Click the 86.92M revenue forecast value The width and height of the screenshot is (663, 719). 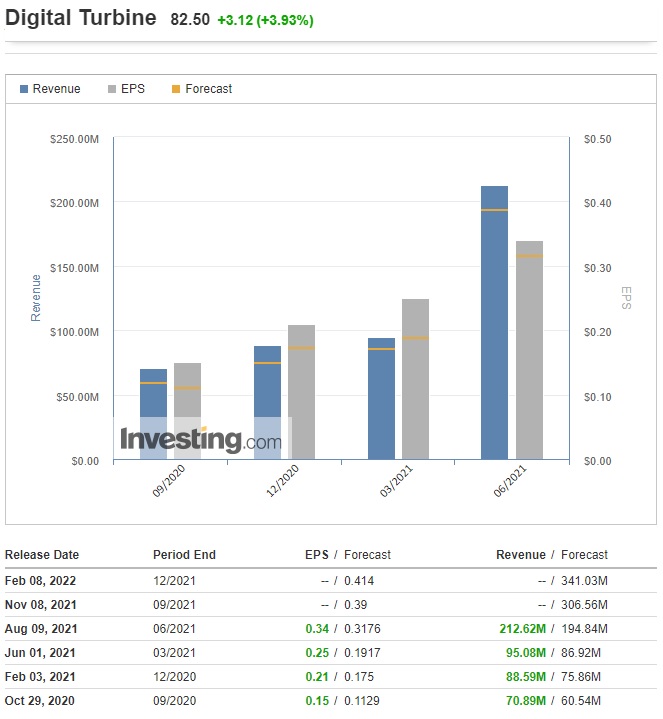[x=581, y=653]
